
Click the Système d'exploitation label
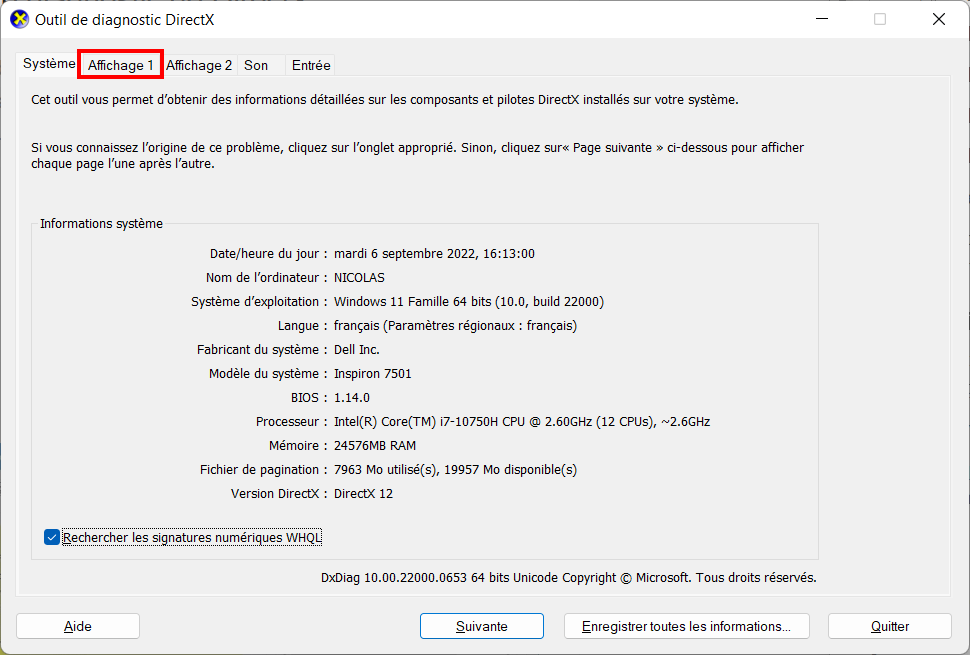pos(259,302)
